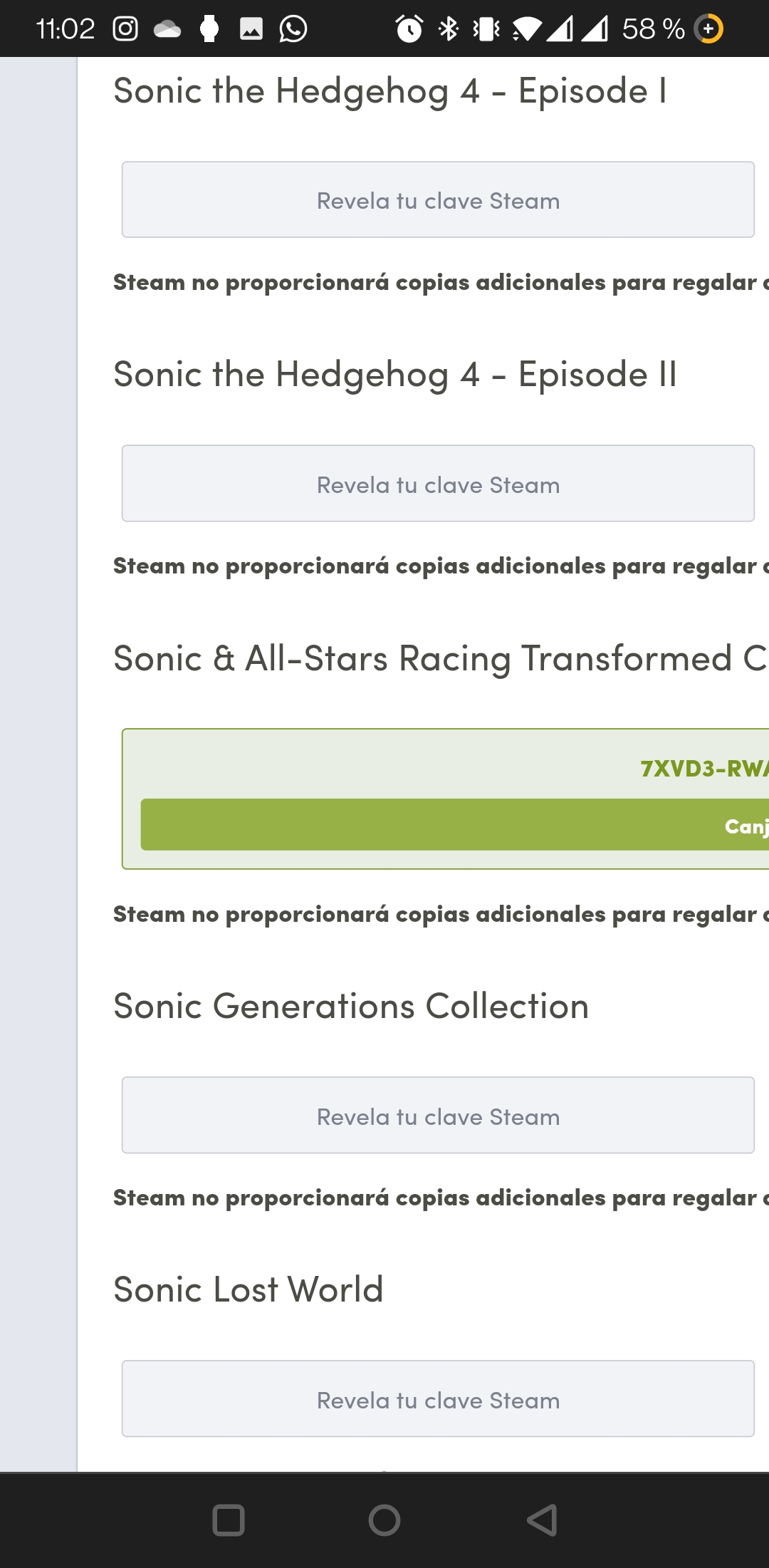Screen dimensions: 769x1568
Task: Tap the alarm clock status icon
Action: (409, 29)
